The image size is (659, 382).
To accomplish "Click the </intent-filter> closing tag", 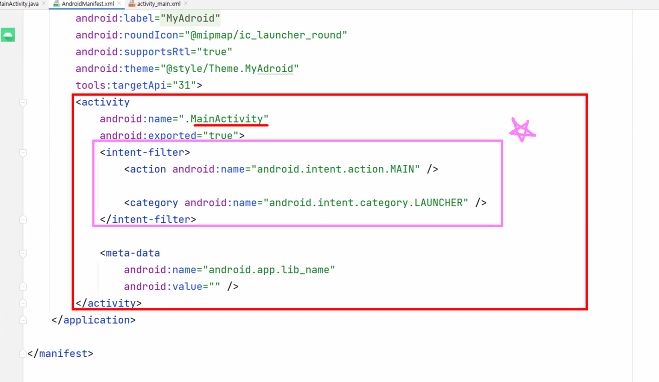I will pyautogui.click(x=148, y=219).
